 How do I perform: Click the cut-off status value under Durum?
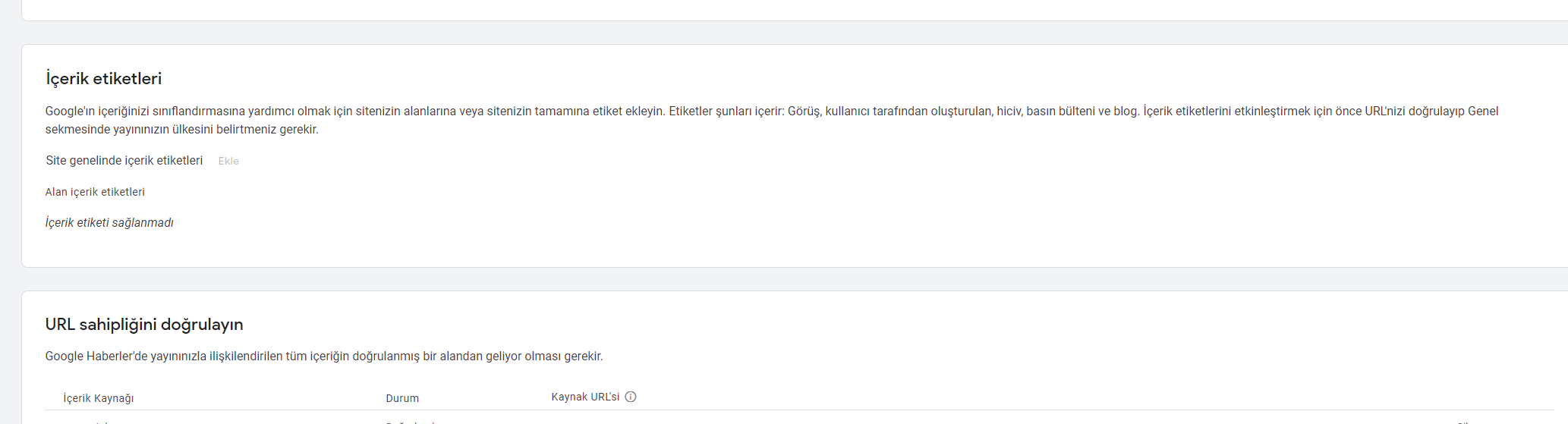pyautogui.click(x=410, y=422)
